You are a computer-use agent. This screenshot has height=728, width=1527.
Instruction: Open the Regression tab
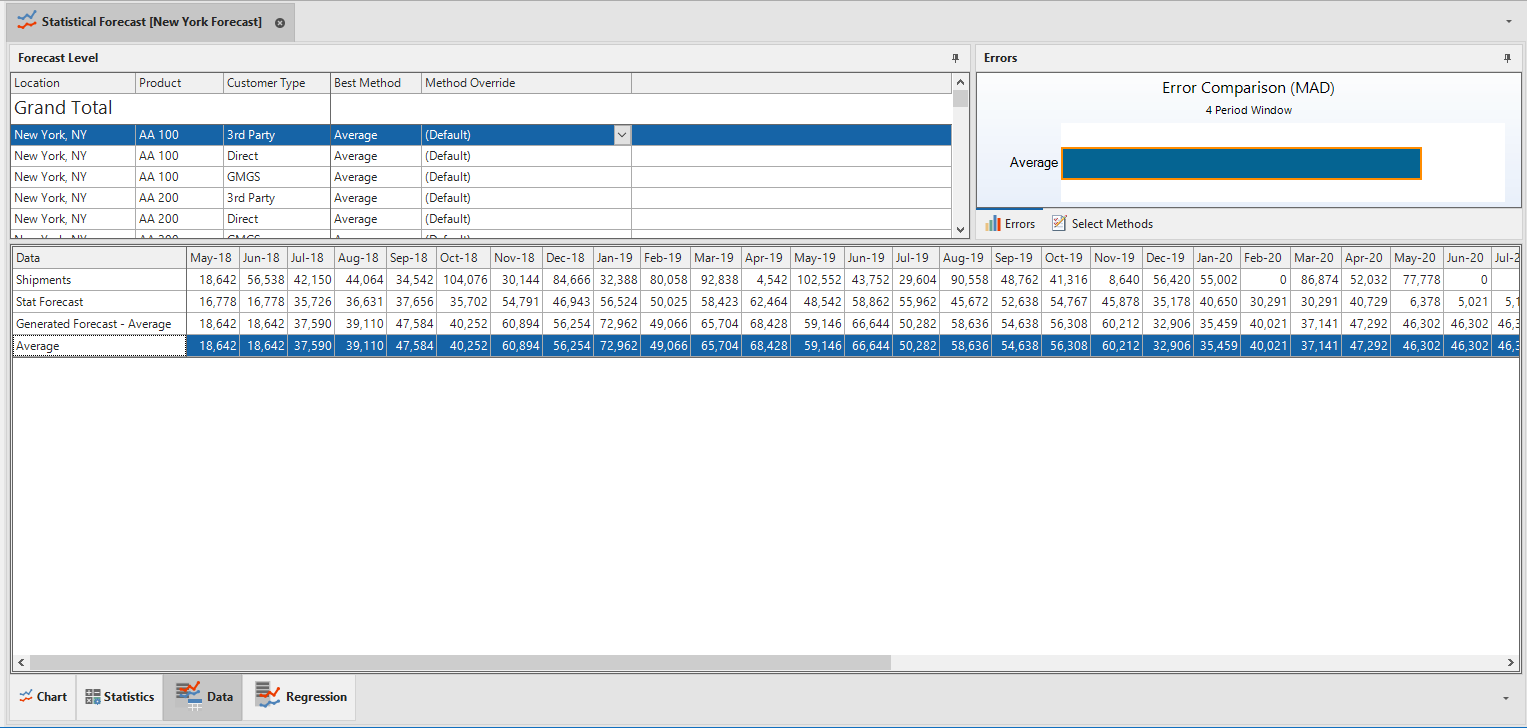coord(300,697)
